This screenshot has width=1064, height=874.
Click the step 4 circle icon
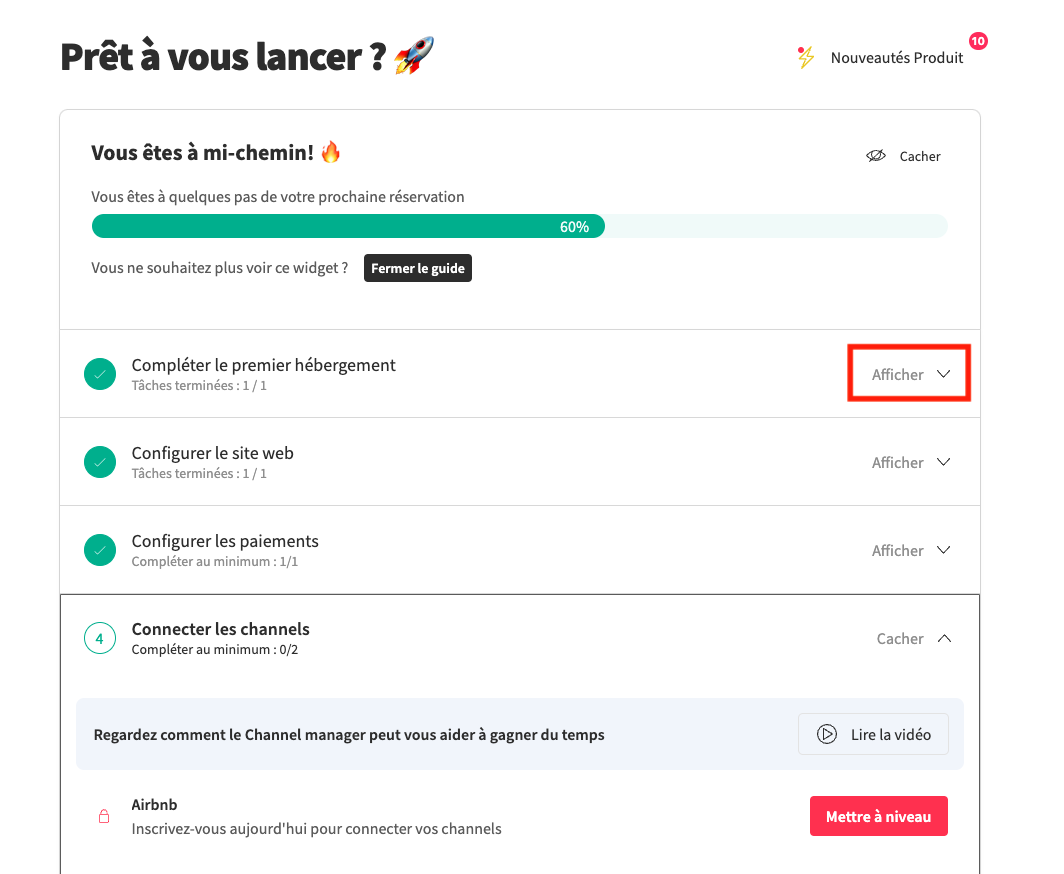coord(100,638)
